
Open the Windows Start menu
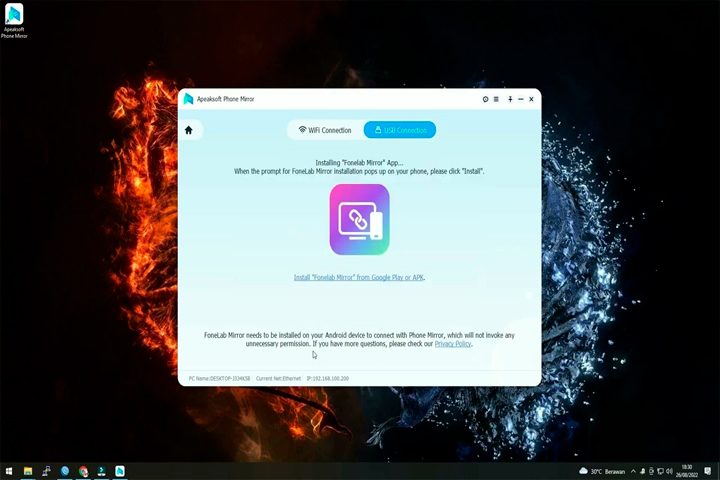point(9,471)
